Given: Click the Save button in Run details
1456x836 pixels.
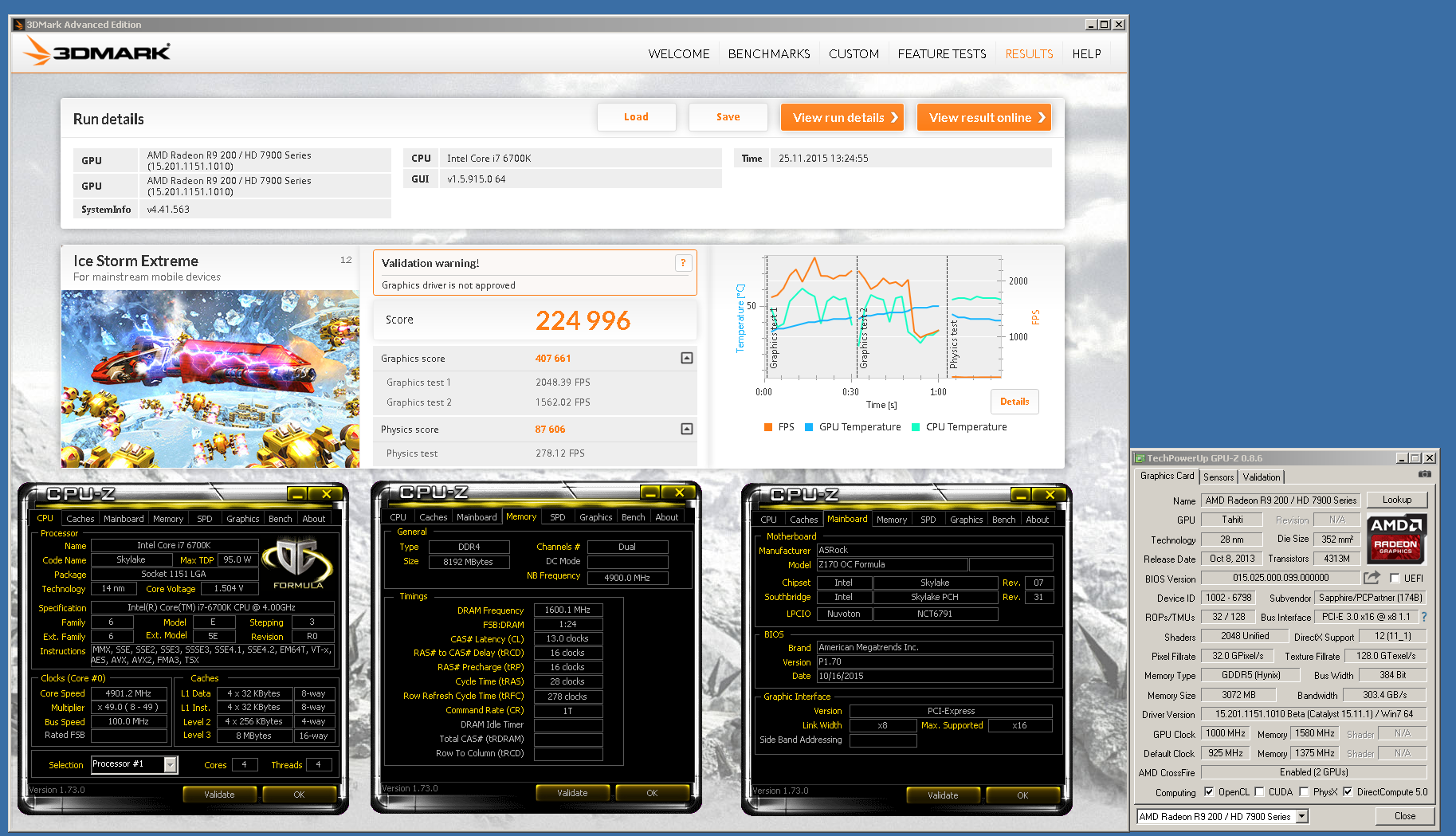Looking at the screenshot, I should pyautogui.click(x=728, y=117).
